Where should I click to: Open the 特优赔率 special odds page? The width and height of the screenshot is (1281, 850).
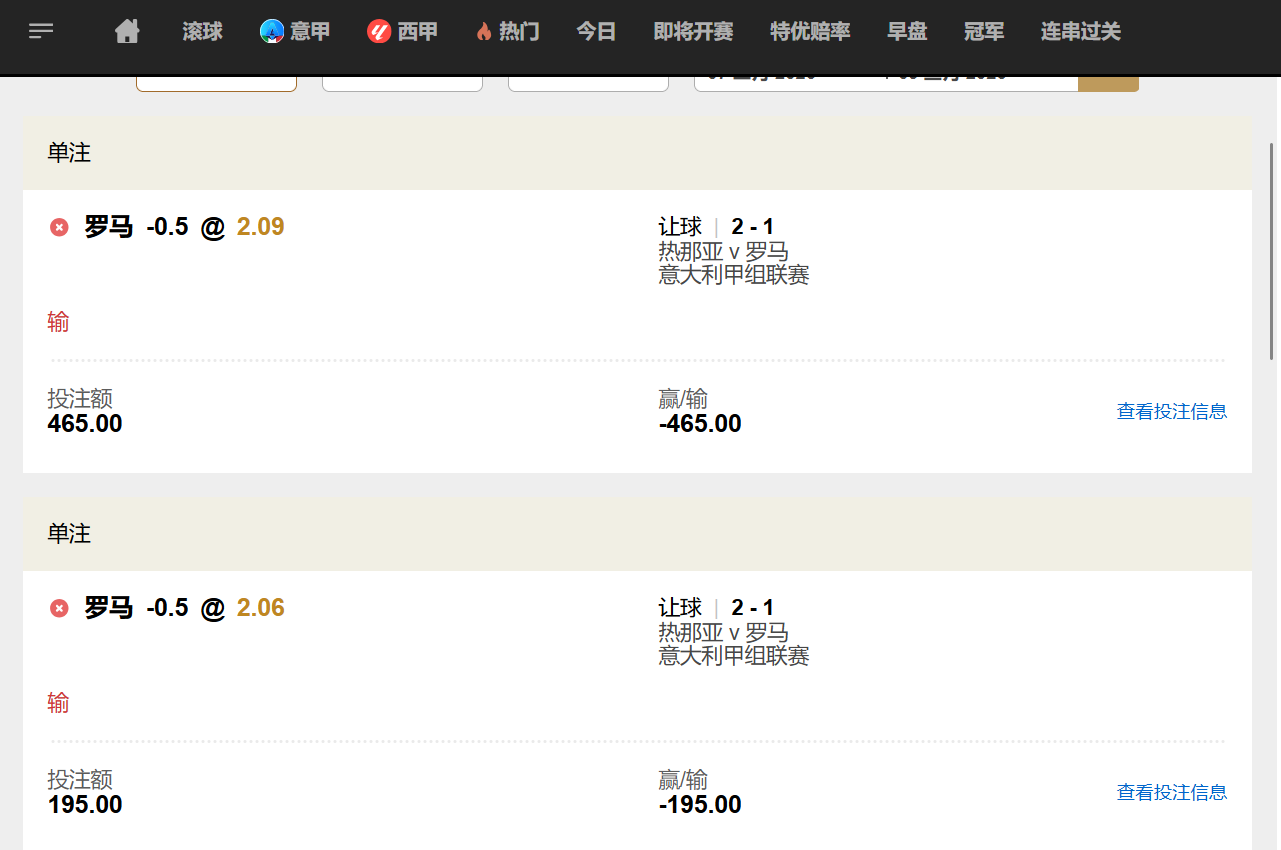pos(810,31)
